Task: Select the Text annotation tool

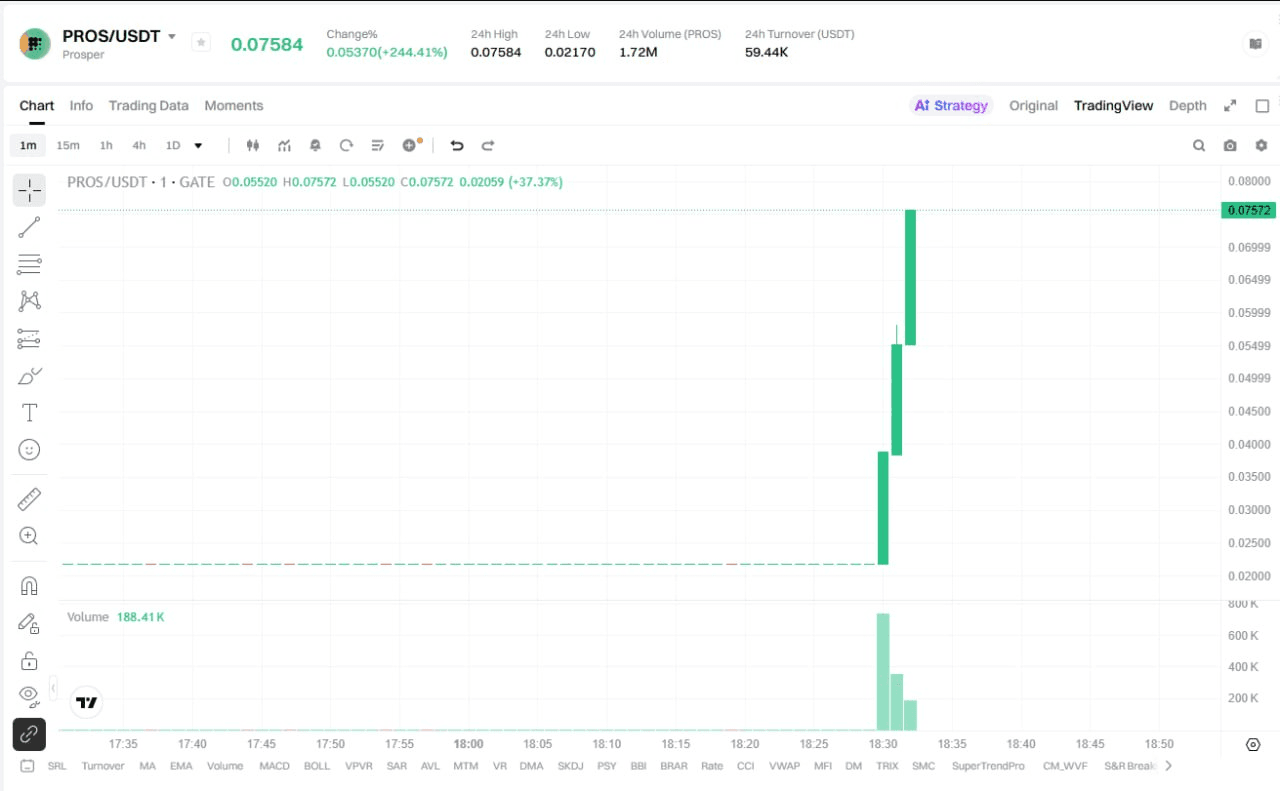Action: click(29, 413)
